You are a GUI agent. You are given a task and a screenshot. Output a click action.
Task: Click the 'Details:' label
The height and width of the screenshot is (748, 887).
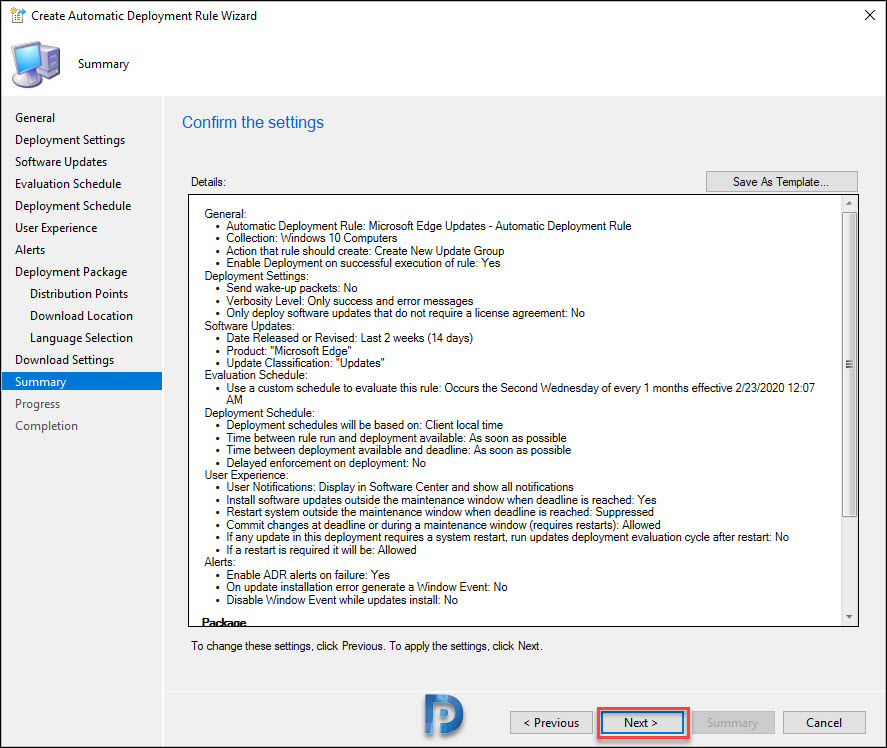click(x=208, y=182)
